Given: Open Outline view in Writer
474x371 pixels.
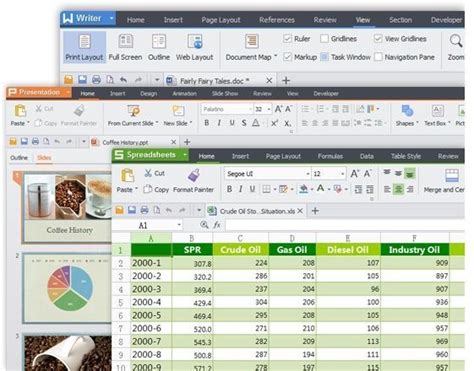Looking at the screenshot, I should click(159, 47).
